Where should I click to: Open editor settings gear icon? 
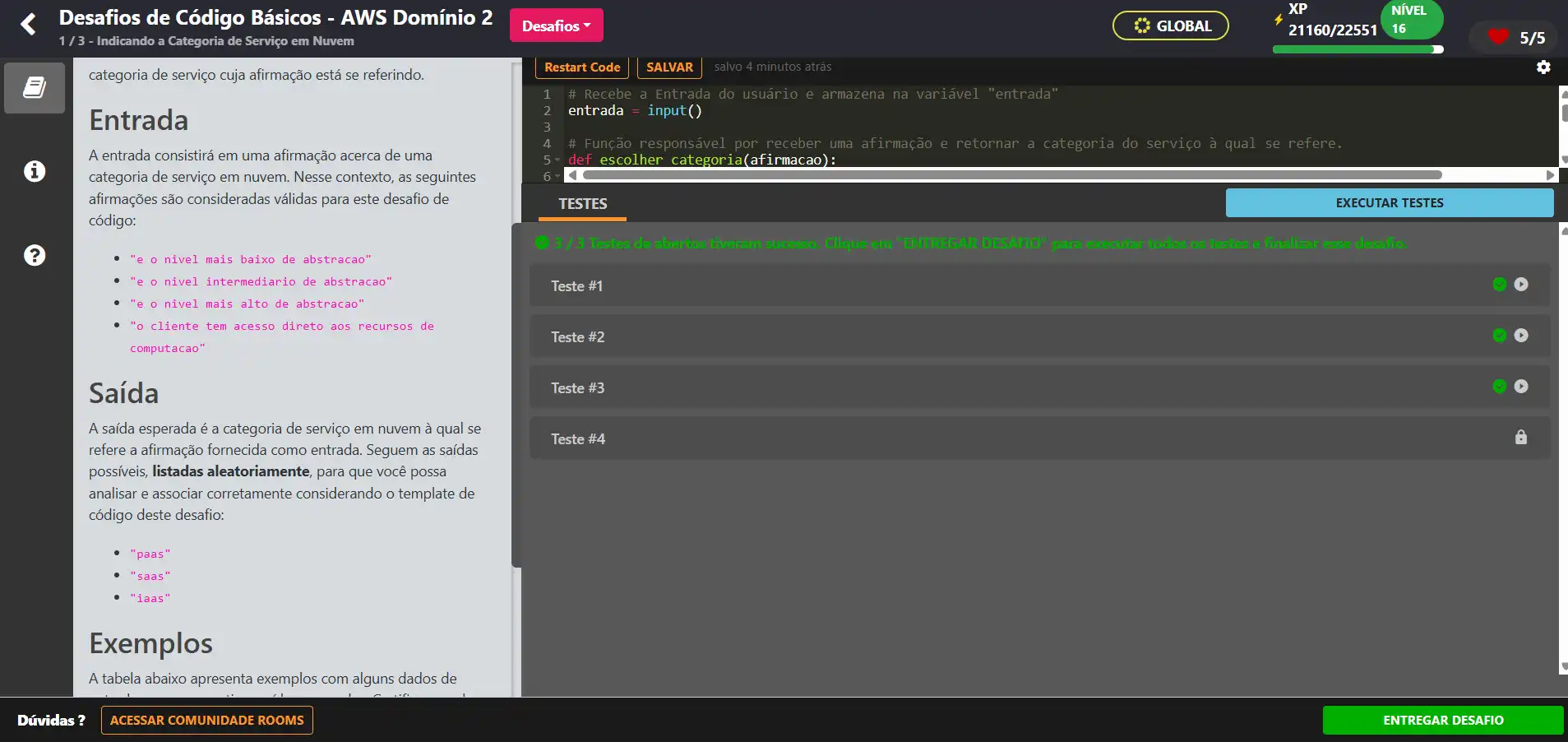[1543, 67]
